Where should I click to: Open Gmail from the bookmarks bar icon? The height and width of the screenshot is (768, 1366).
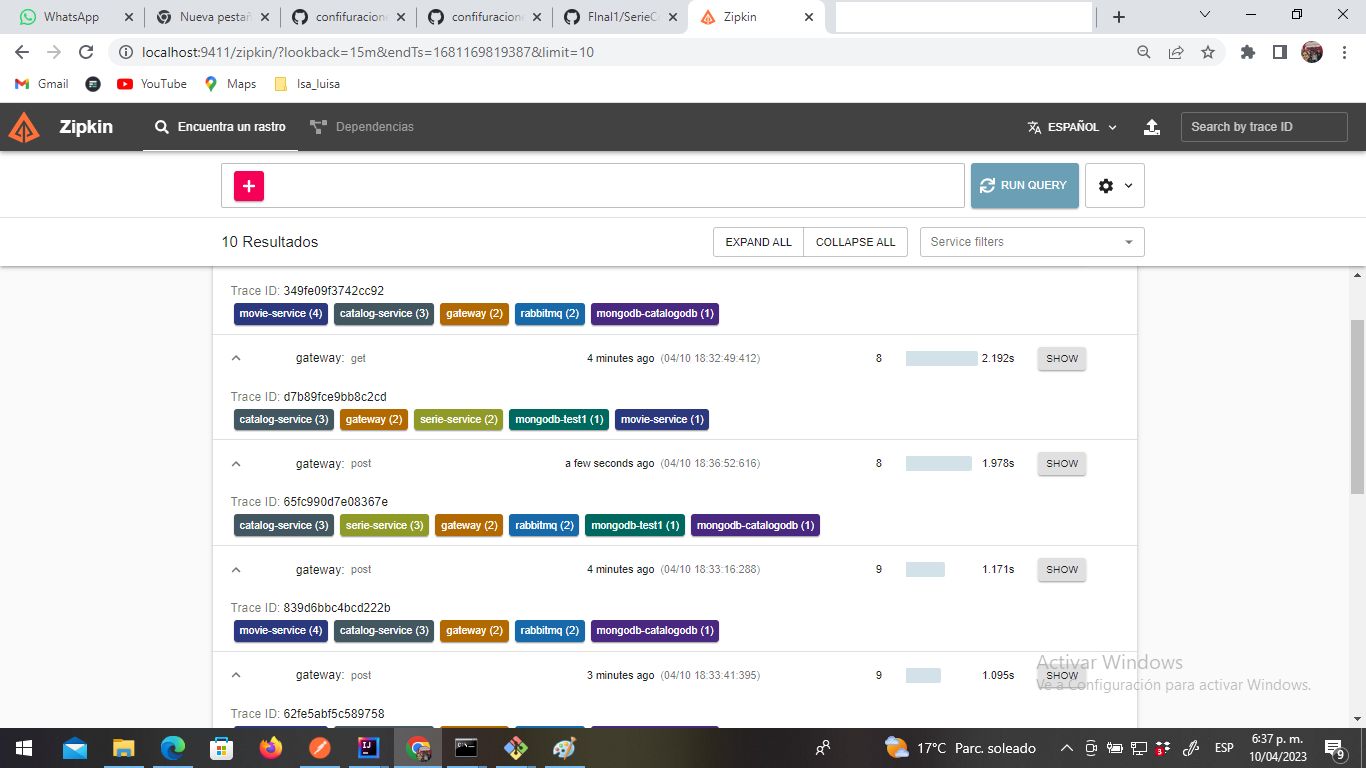click(x=21, y=84)
